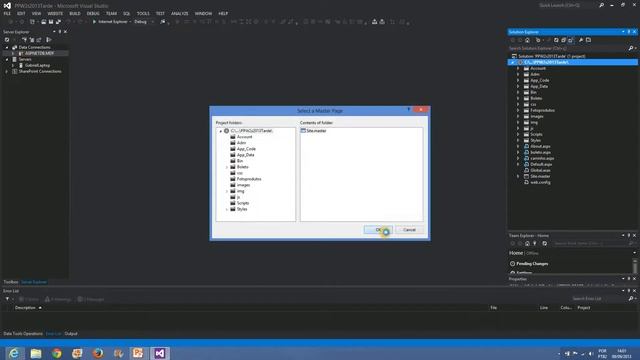Expand the Boleto folder in dialog tree
640x360 pixels.
pyautogui.click(x=227, y=167)
